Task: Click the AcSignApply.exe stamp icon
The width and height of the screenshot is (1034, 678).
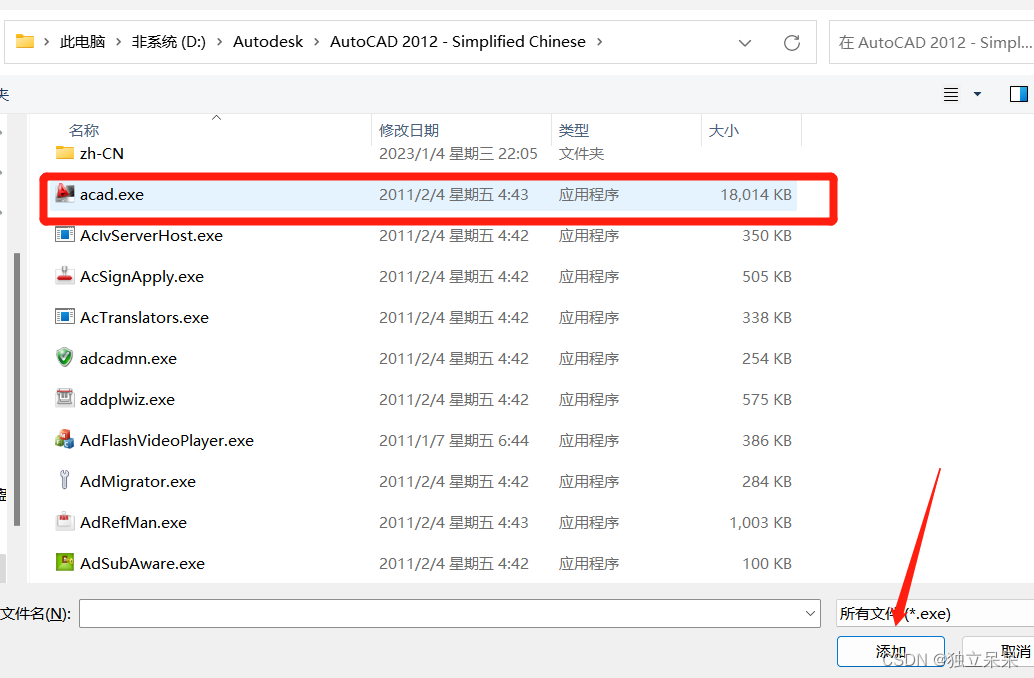Action: (x=65, y=276)
